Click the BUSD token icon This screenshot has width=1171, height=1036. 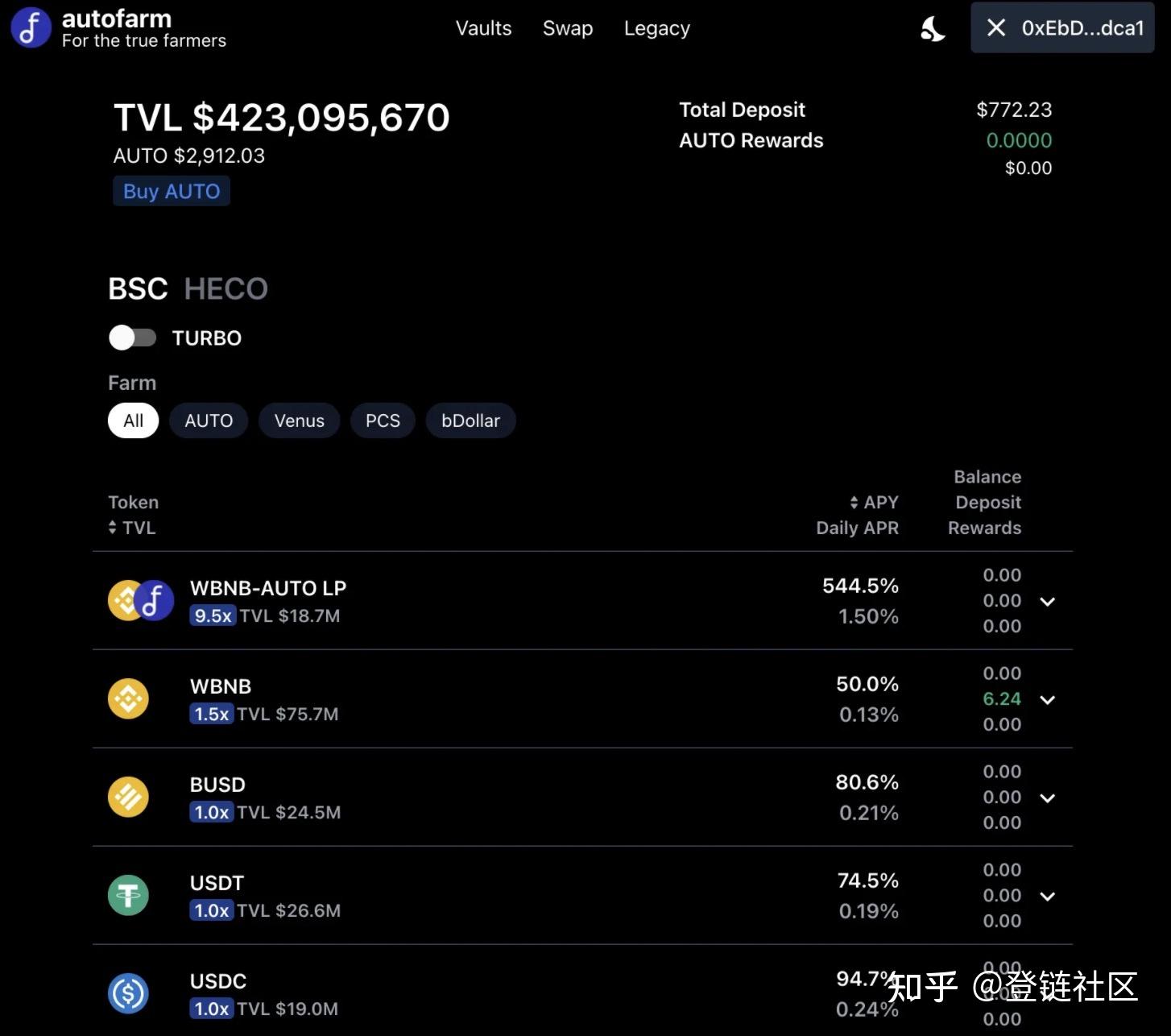point(128,797)
